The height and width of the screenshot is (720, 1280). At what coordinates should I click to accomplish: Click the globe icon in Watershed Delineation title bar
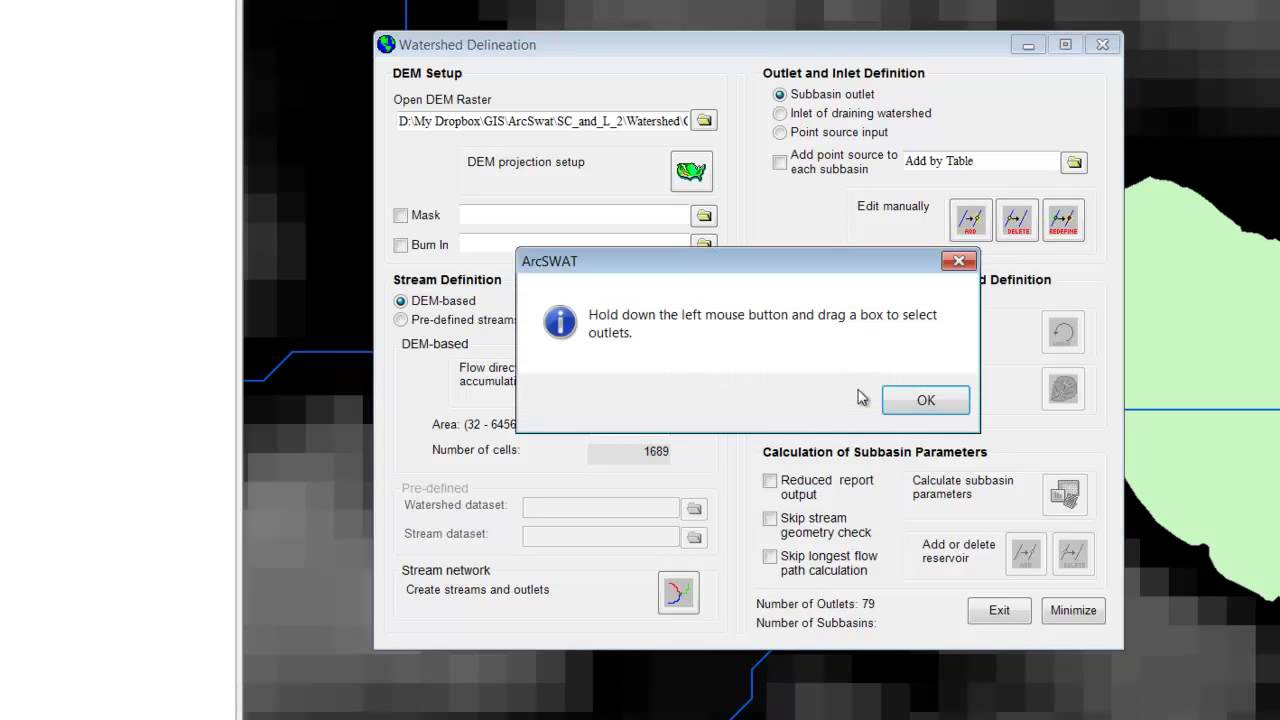click(386, 44)
